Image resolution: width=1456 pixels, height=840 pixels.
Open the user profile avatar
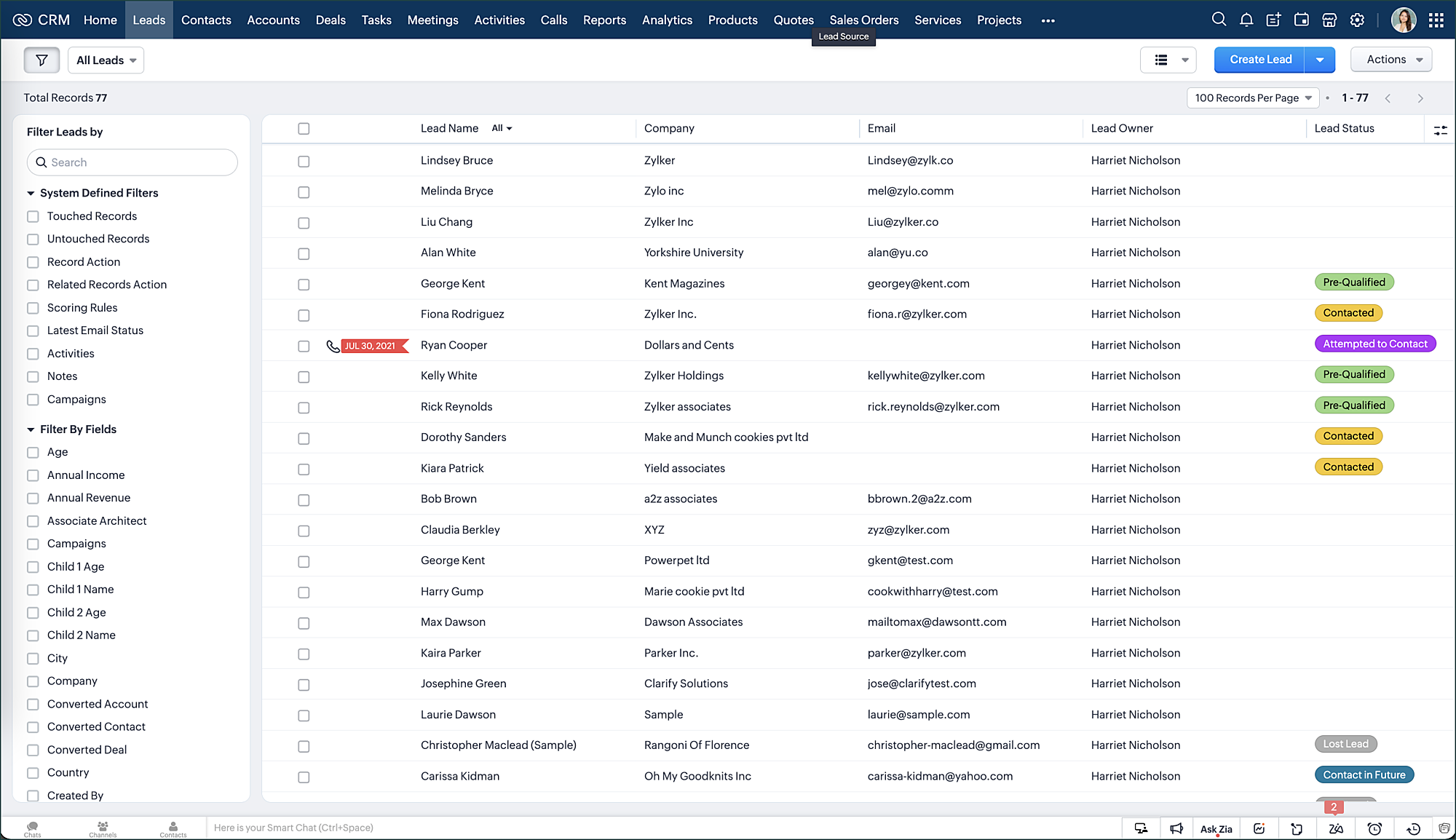pyautogui.click(x=1404, y=20)
